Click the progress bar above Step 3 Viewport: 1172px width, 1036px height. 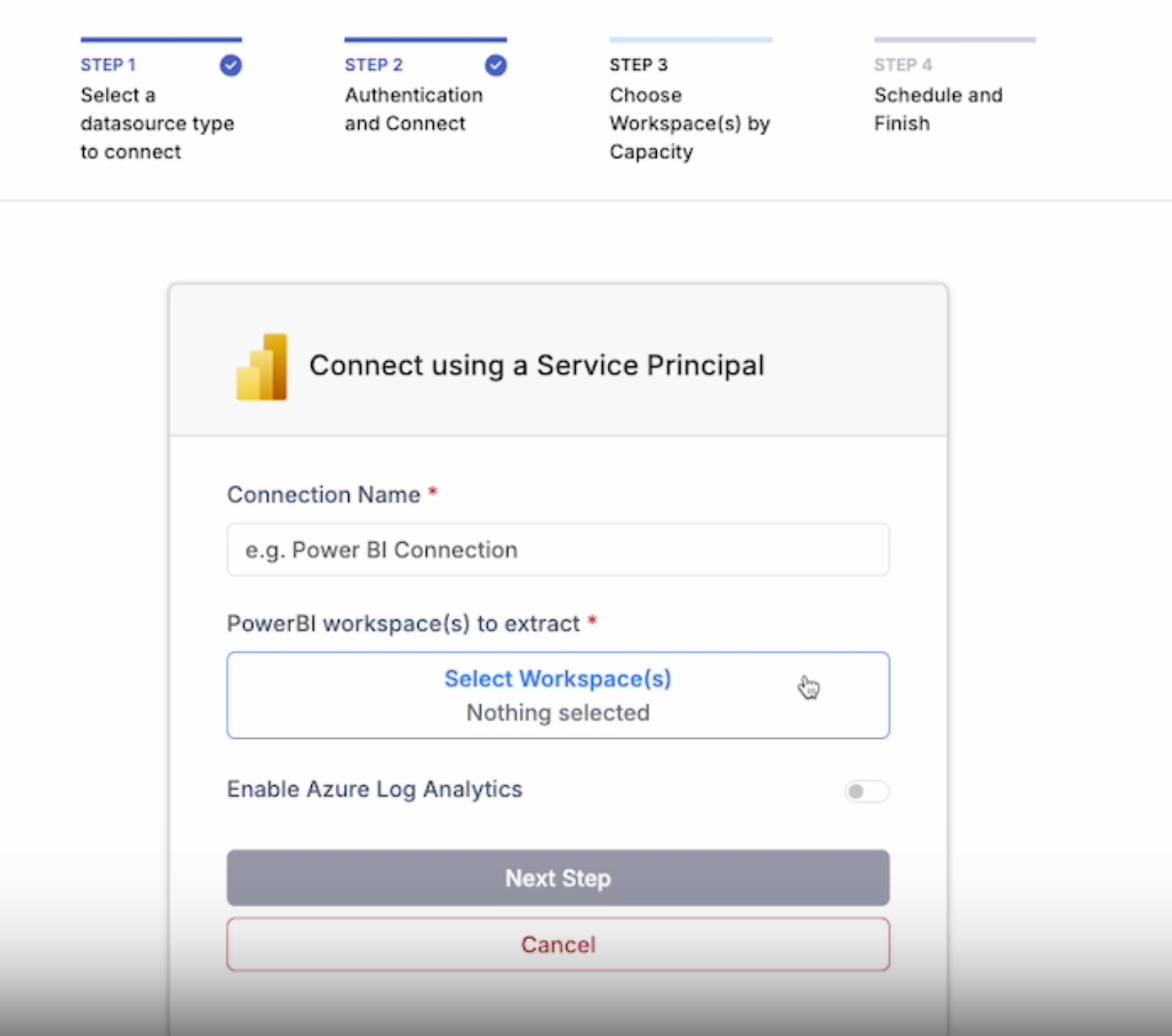coord(690,39)
